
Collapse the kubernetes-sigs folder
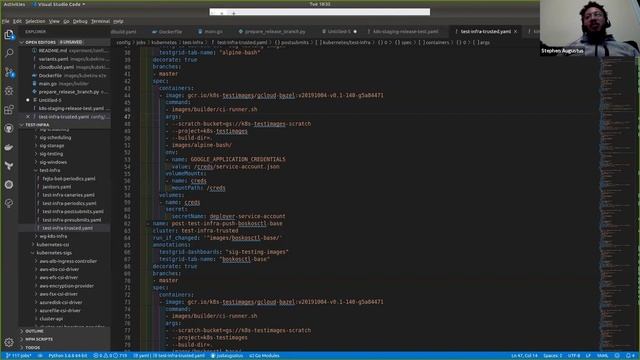coord(54,253)
